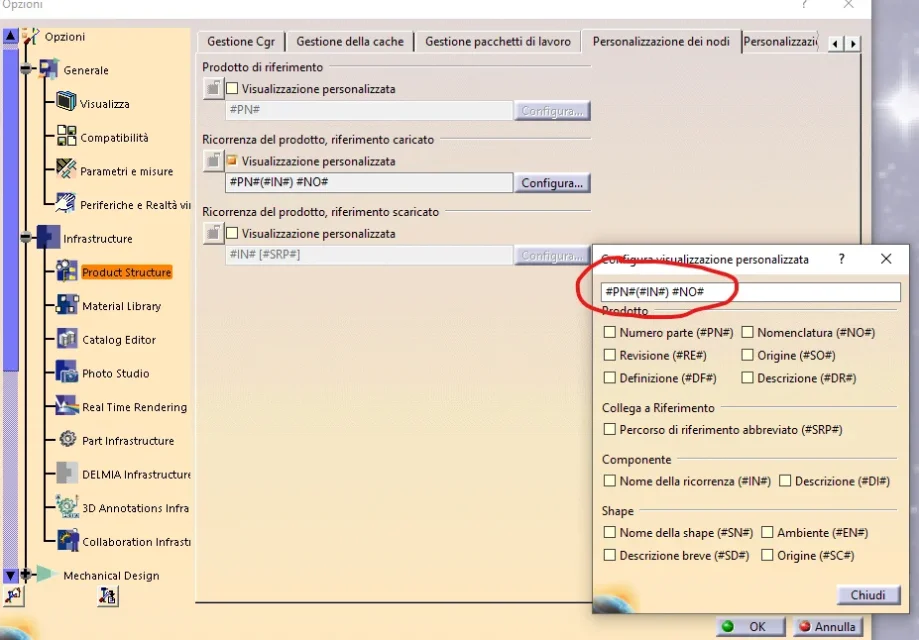Click the Visualizza icon in options tree
This screenshot has height=640, width=919.
tap(66, 102)
